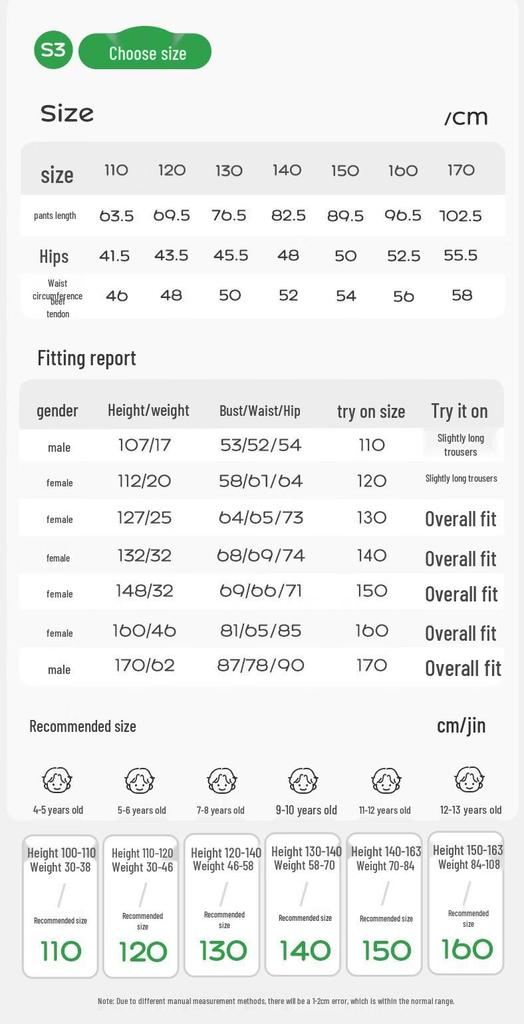Choose the recommended size 130 card
524x1024 pixels.
point(222,905)
